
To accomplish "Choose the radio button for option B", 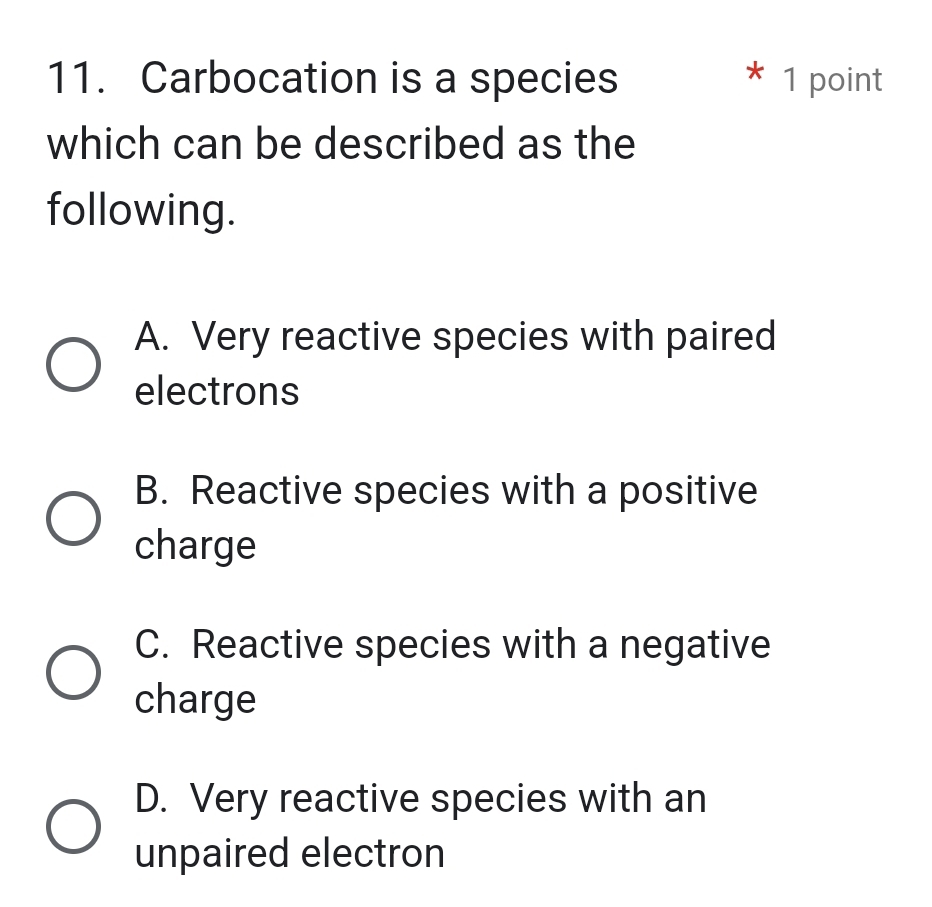I will coord(73,519).
